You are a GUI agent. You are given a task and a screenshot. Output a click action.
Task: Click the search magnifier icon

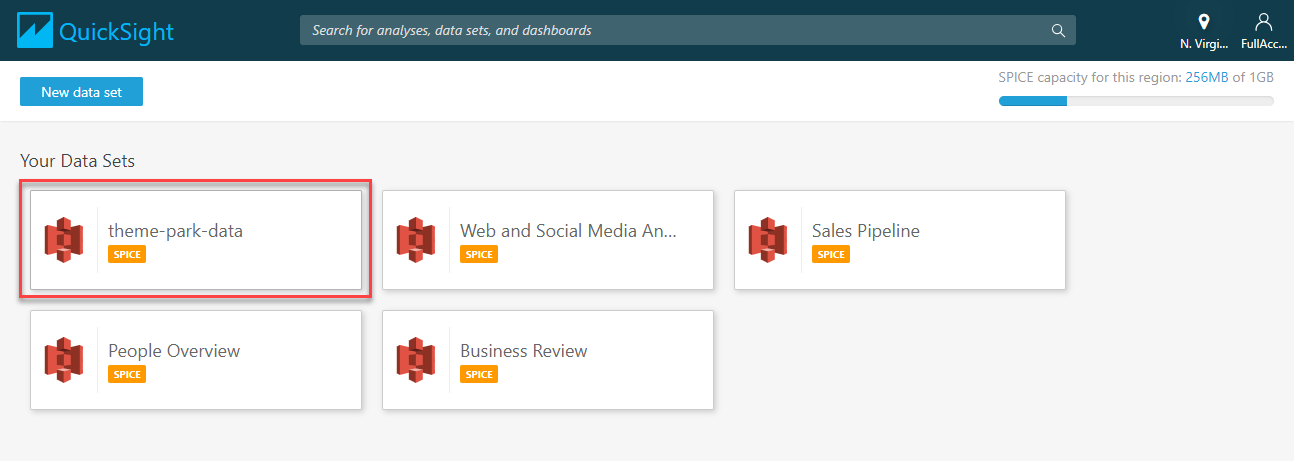pyautogui.click(x=1058, y=30)
